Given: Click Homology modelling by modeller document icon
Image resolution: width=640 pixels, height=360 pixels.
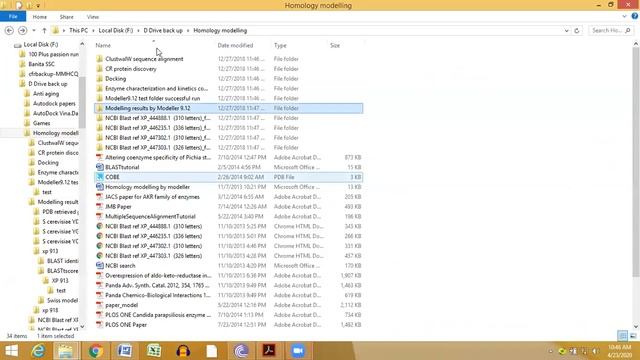Looking at the screenshot, I should [100, 187].
